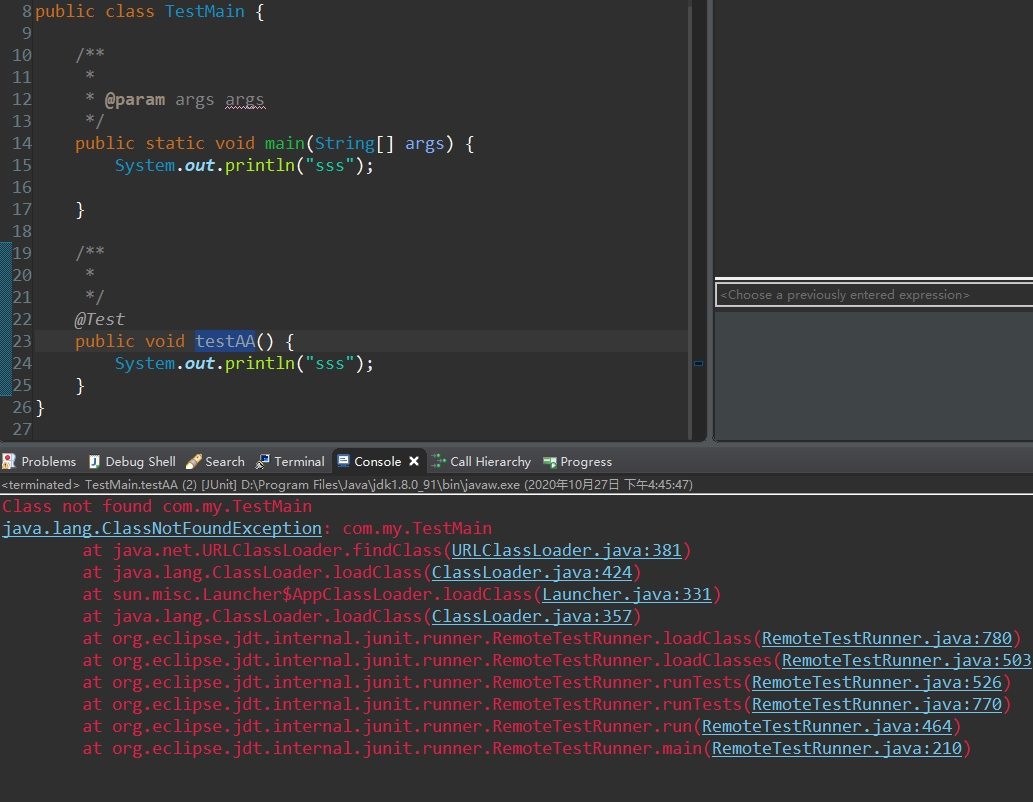
Task: Click the terminated TestMain.testAA status line
Action: click(347, 484)
